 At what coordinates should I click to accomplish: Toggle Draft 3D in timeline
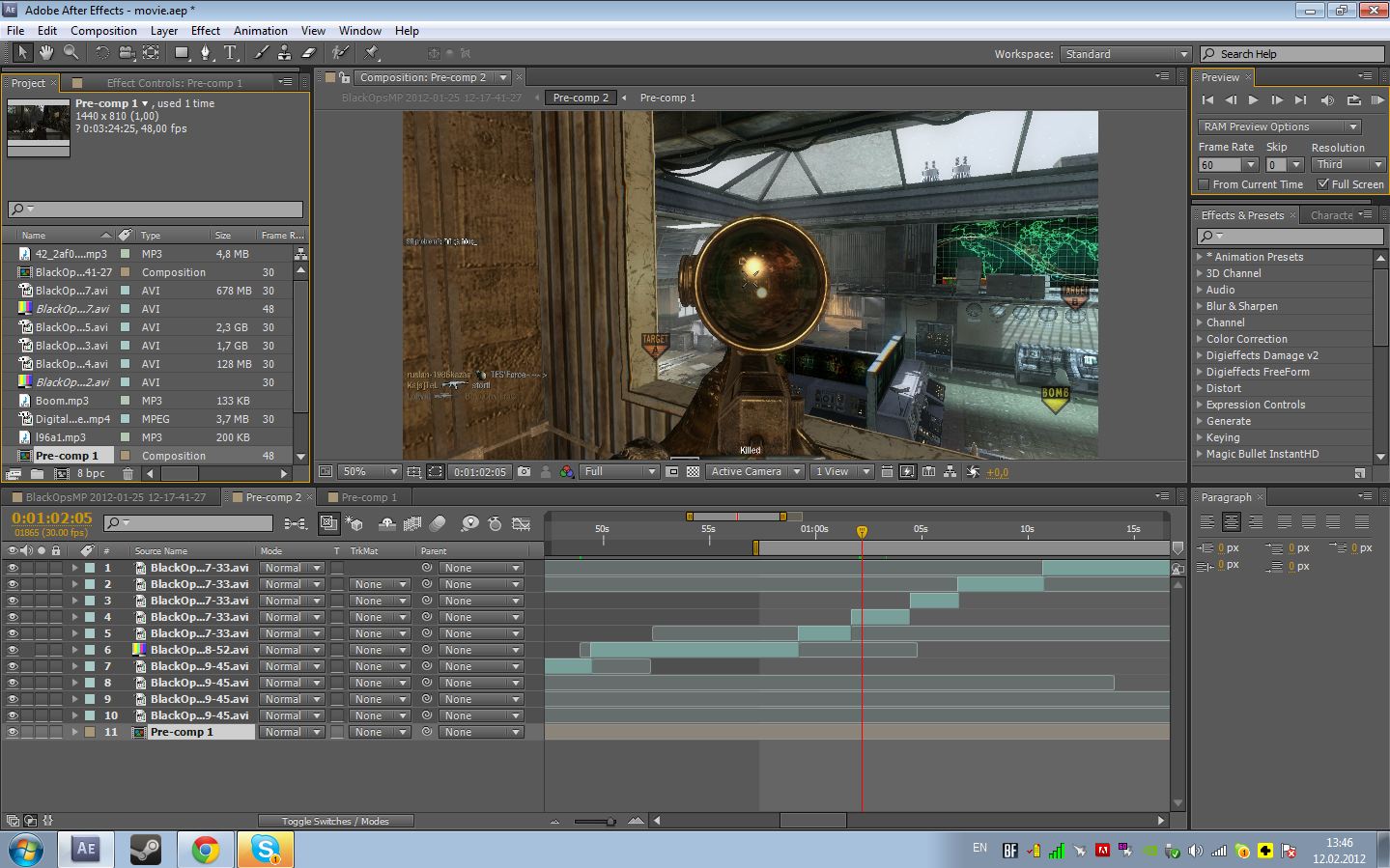tap(355, 523)
